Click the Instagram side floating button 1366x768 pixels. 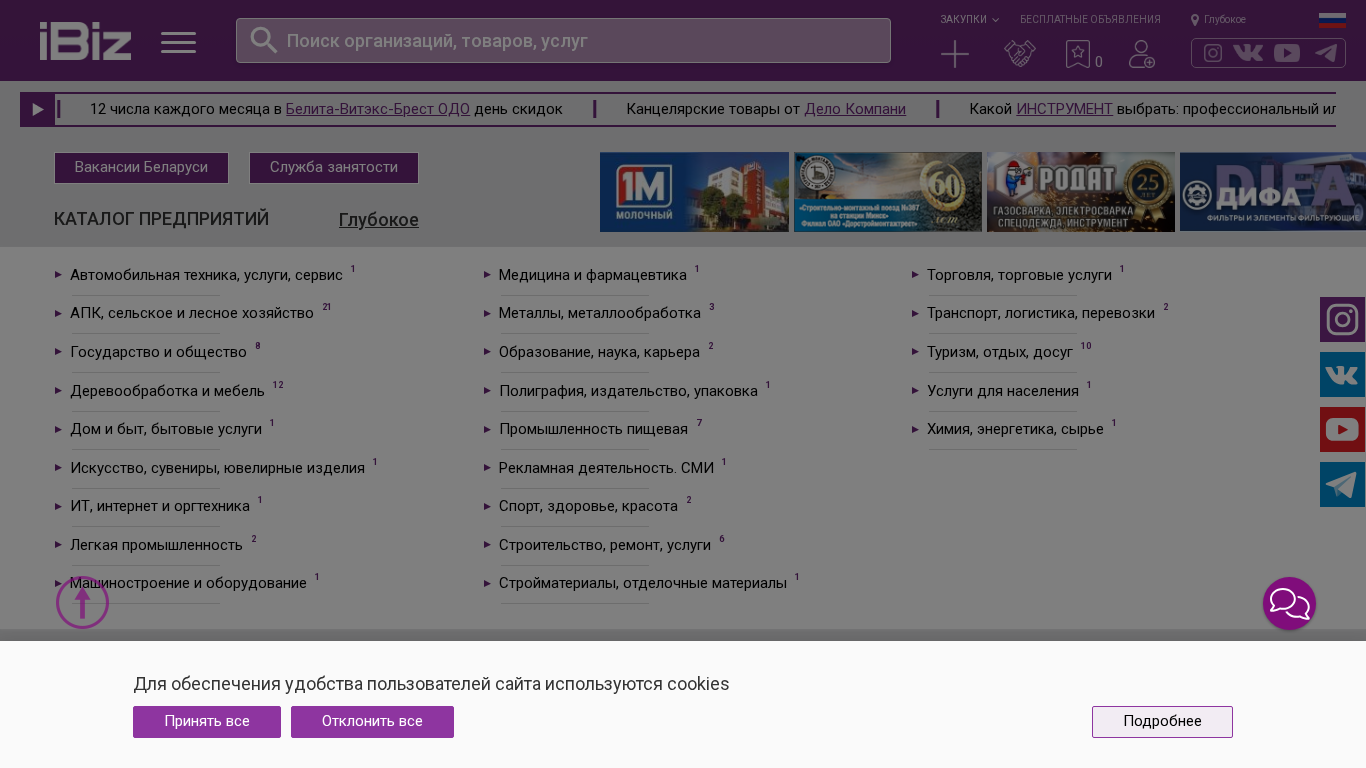tap(1342, 320)
